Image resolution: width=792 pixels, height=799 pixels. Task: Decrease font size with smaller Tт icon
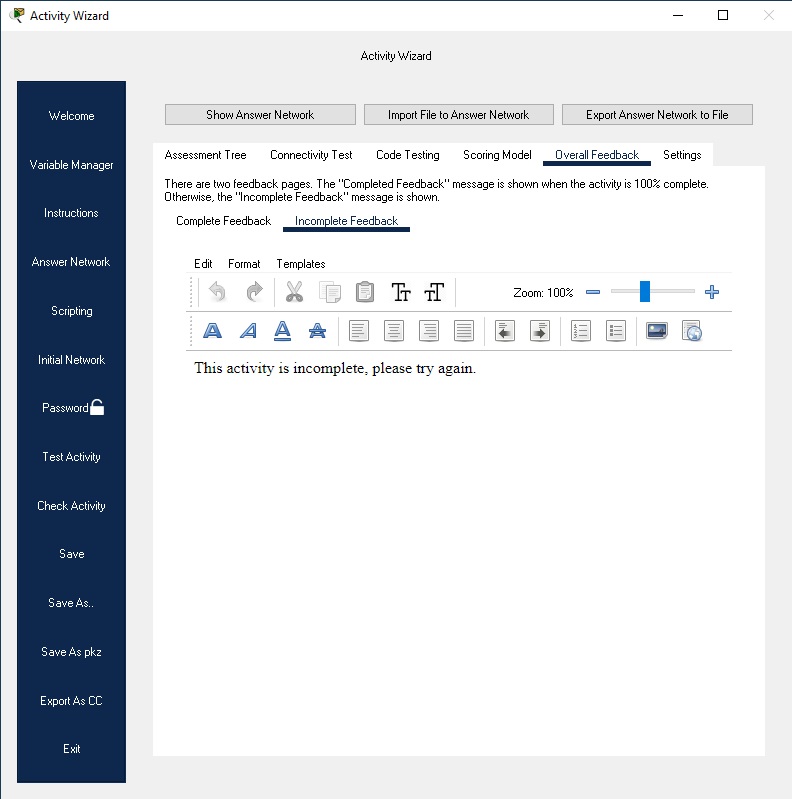point(401,292)
